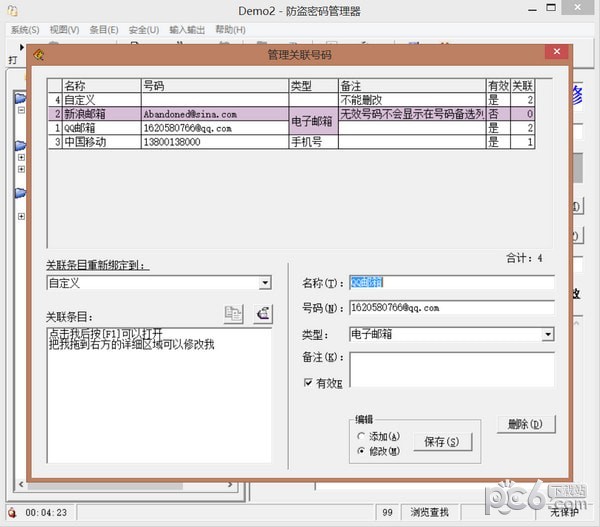Select list item 把我拖到右方的详细区域可以修改我
600x527 pixels.
click(x=132, y=344)
